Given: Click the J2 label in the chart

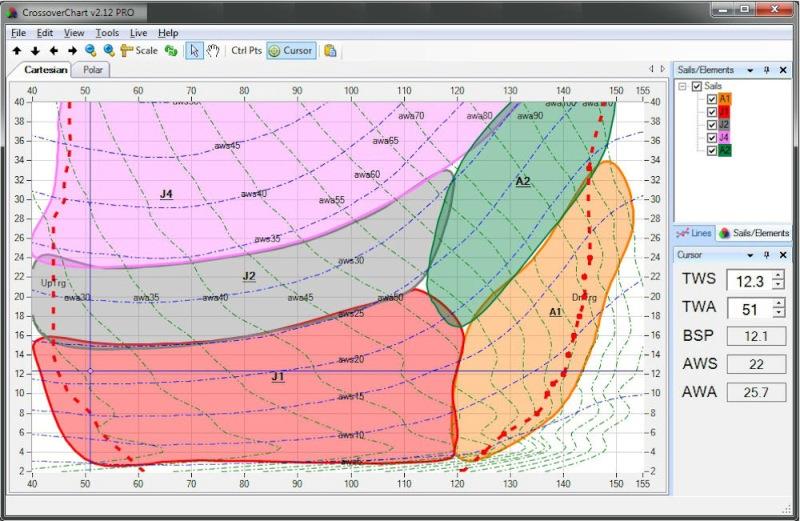Looking at the screenshot, I should coord(249,276).
